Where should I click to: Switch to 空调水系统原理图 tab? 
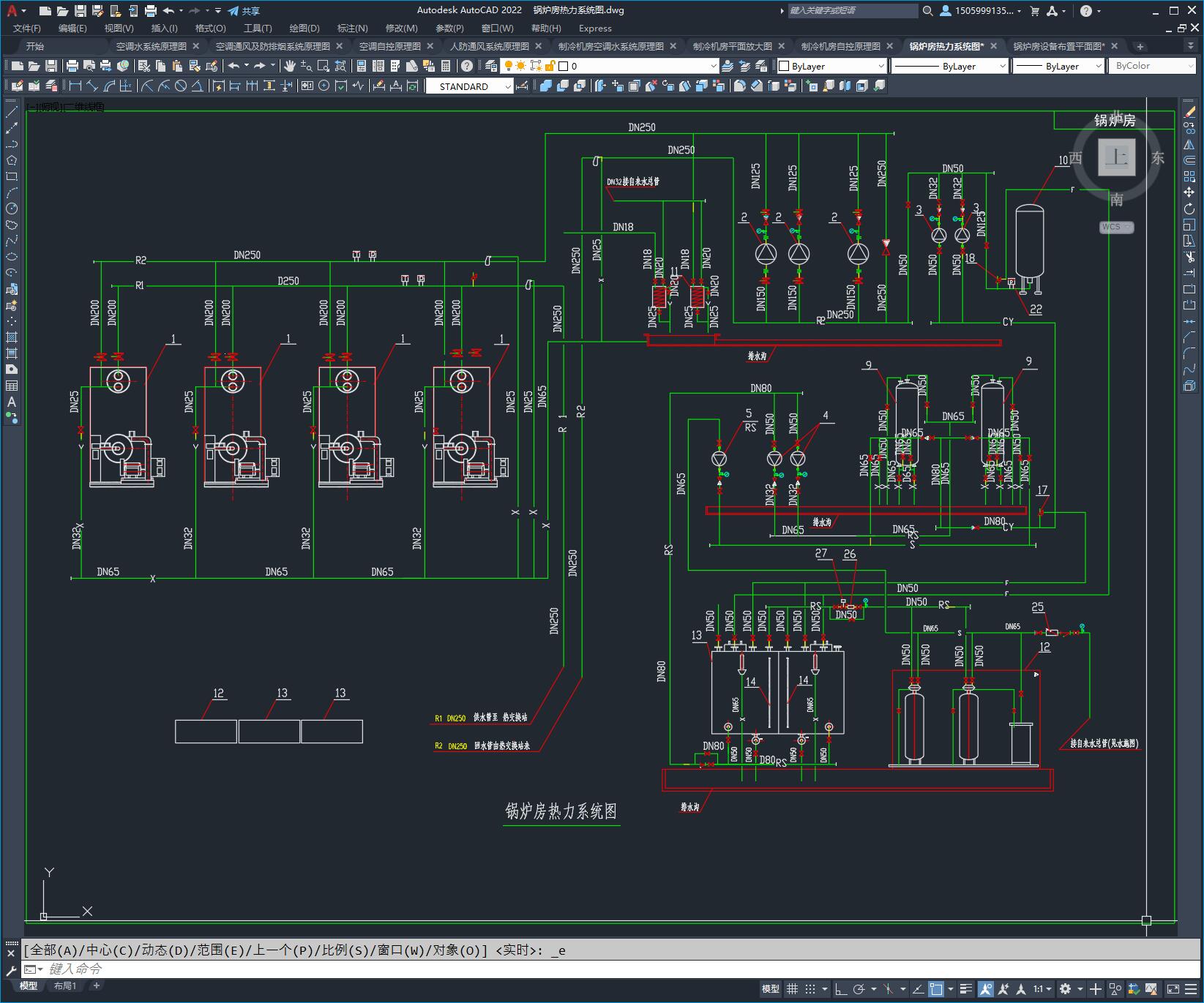coord(152,46)
